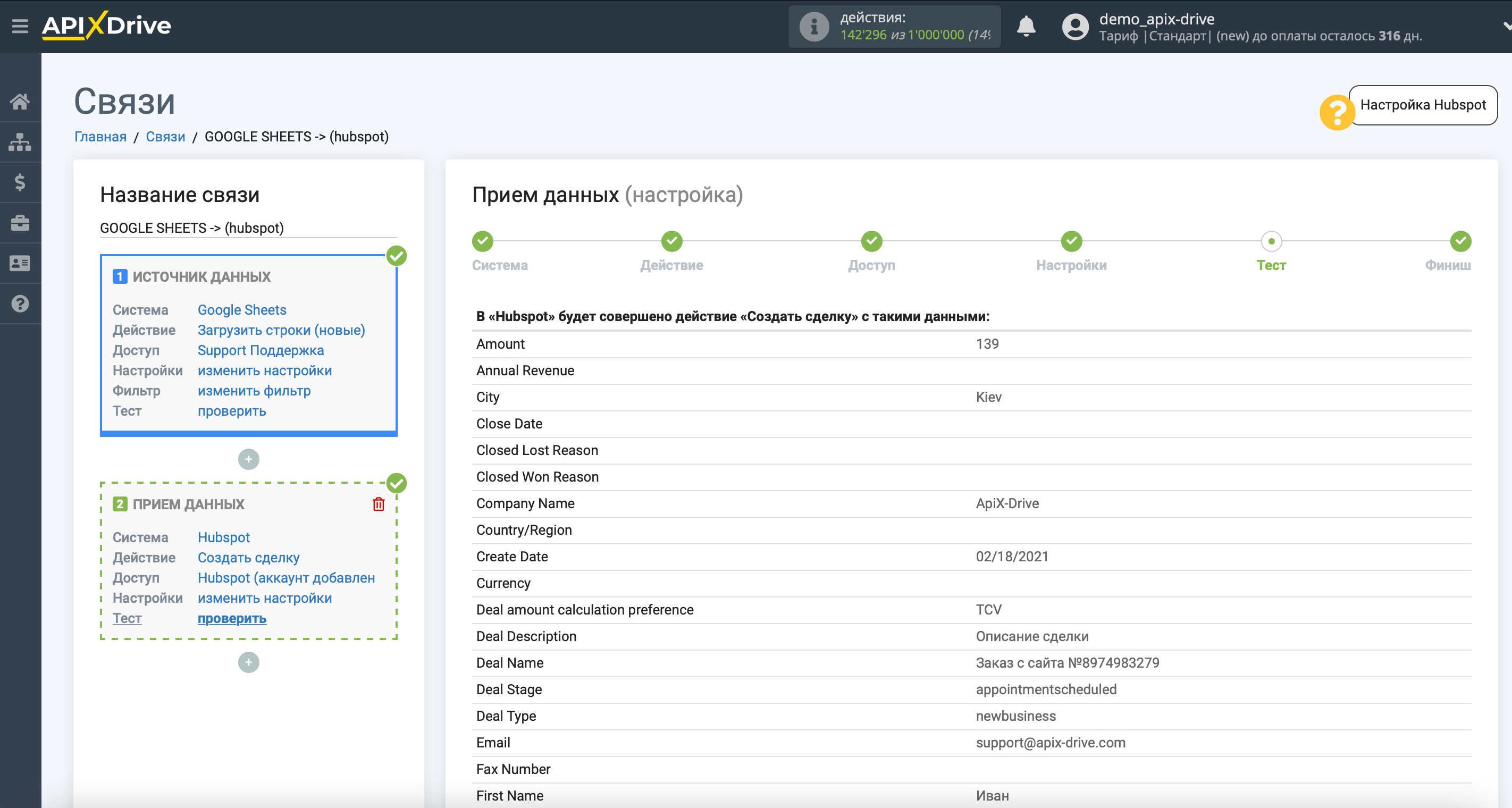Open the help question sidebar icon
This screenshot has width=1512, height=808.
20,304
